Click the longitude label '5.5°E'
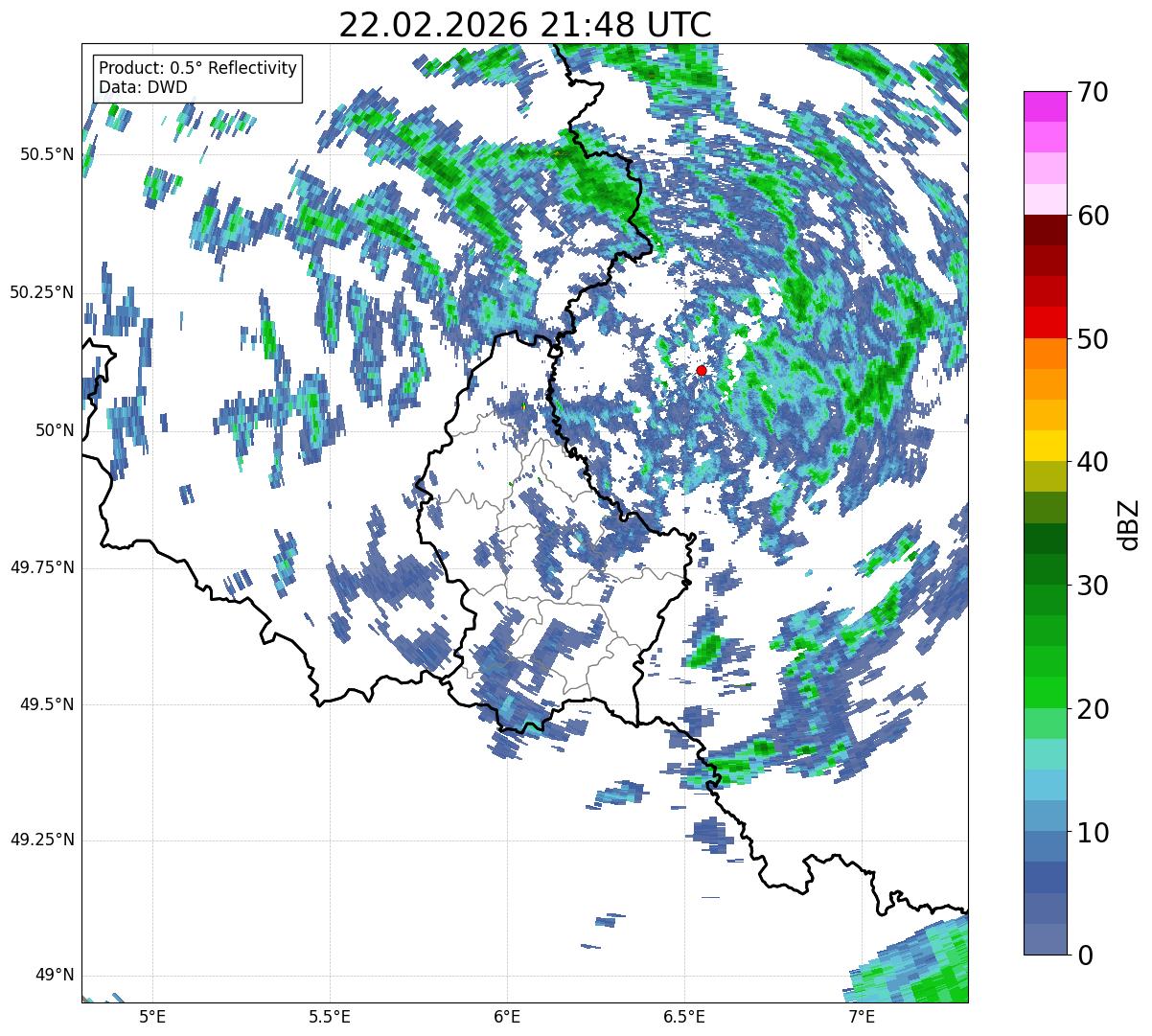 click(x=330, y=1017)
